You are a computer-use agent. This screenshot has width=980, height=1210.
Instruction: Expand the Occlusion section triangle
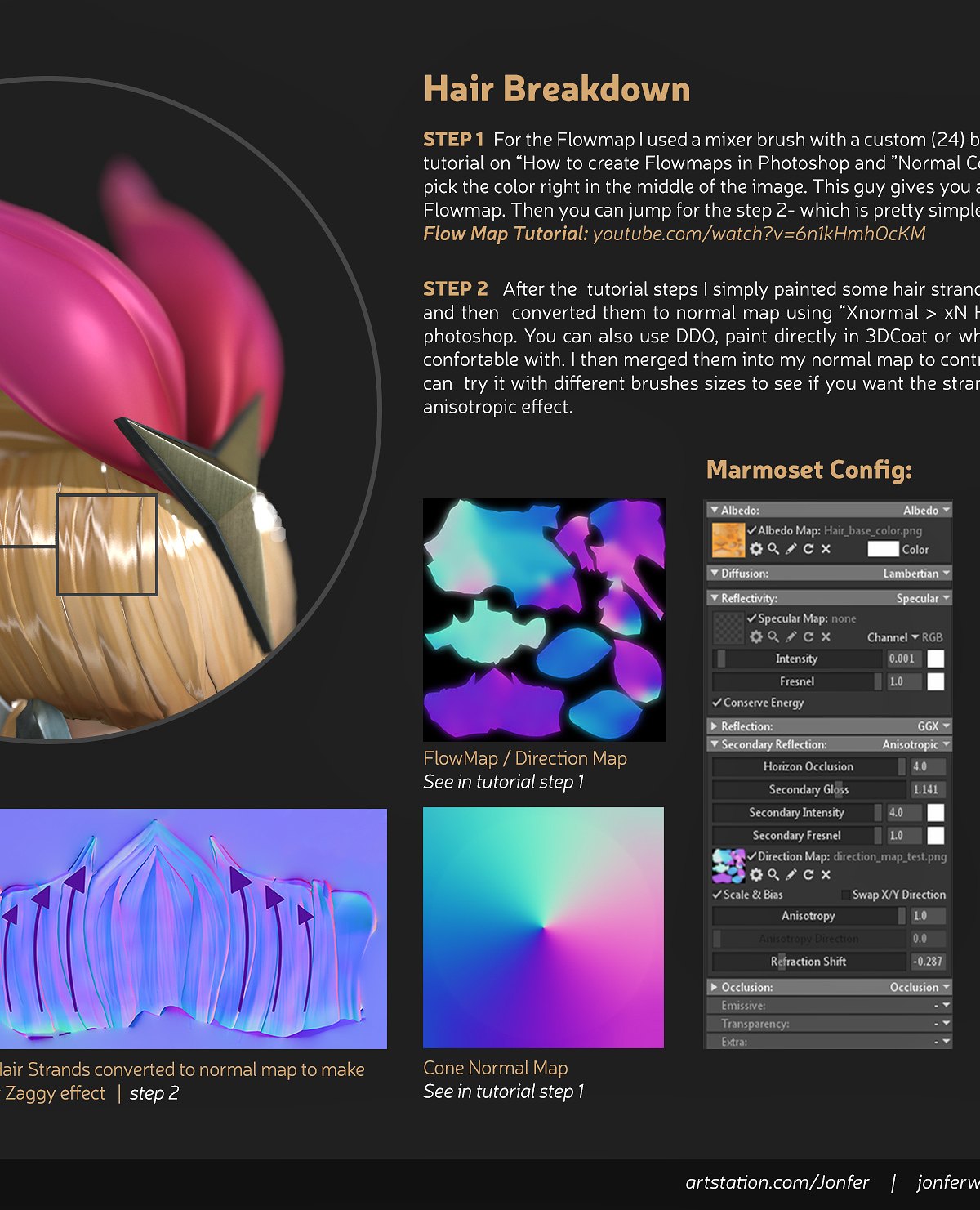tap(715, 987)
